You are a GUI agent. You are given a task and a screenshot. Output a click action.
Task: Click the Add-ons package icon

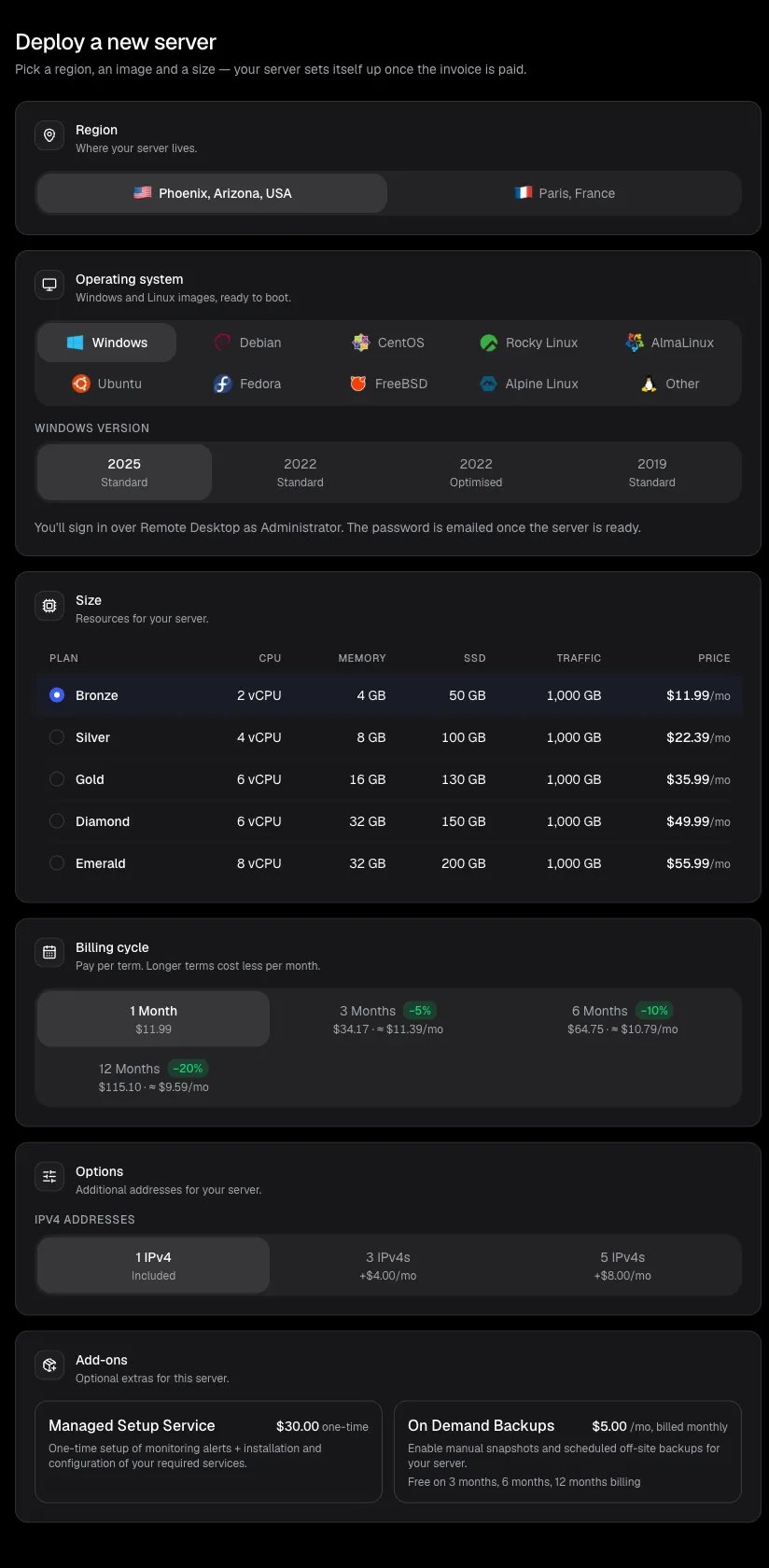tap(49, 1365)
